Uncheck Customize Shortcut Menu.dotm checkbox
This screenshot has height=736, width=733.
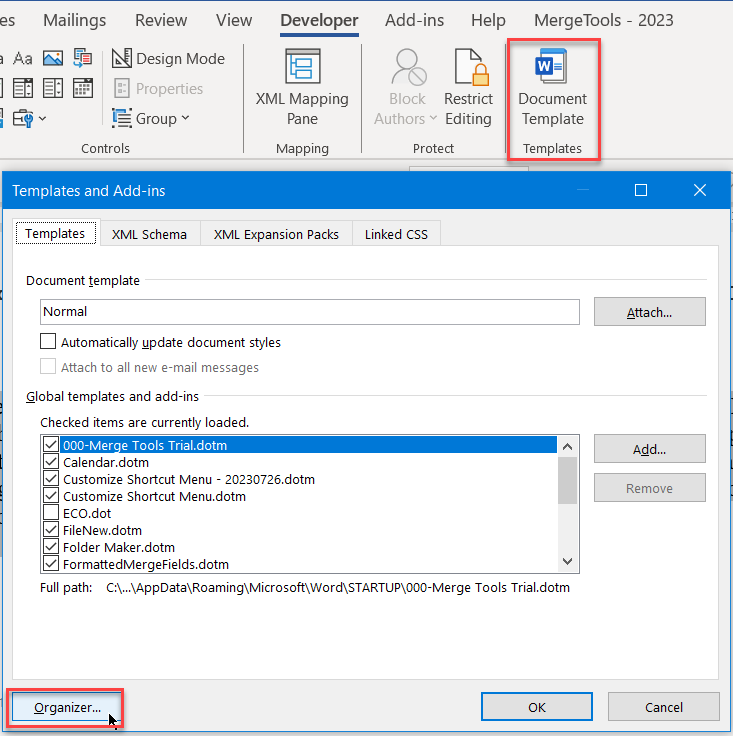click(x=51, y=496)
